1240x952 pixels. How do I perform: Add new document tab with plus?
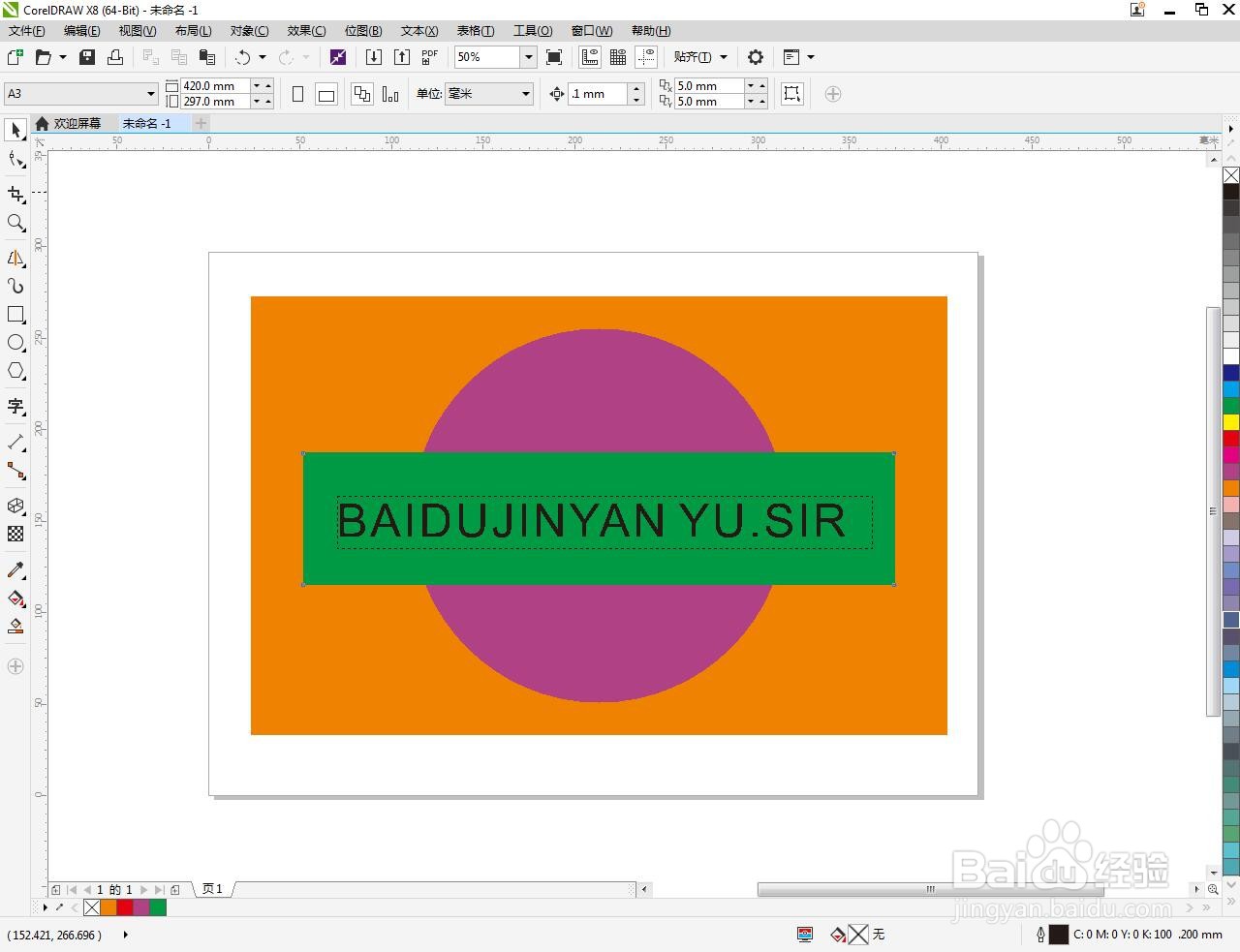point(201,123)
